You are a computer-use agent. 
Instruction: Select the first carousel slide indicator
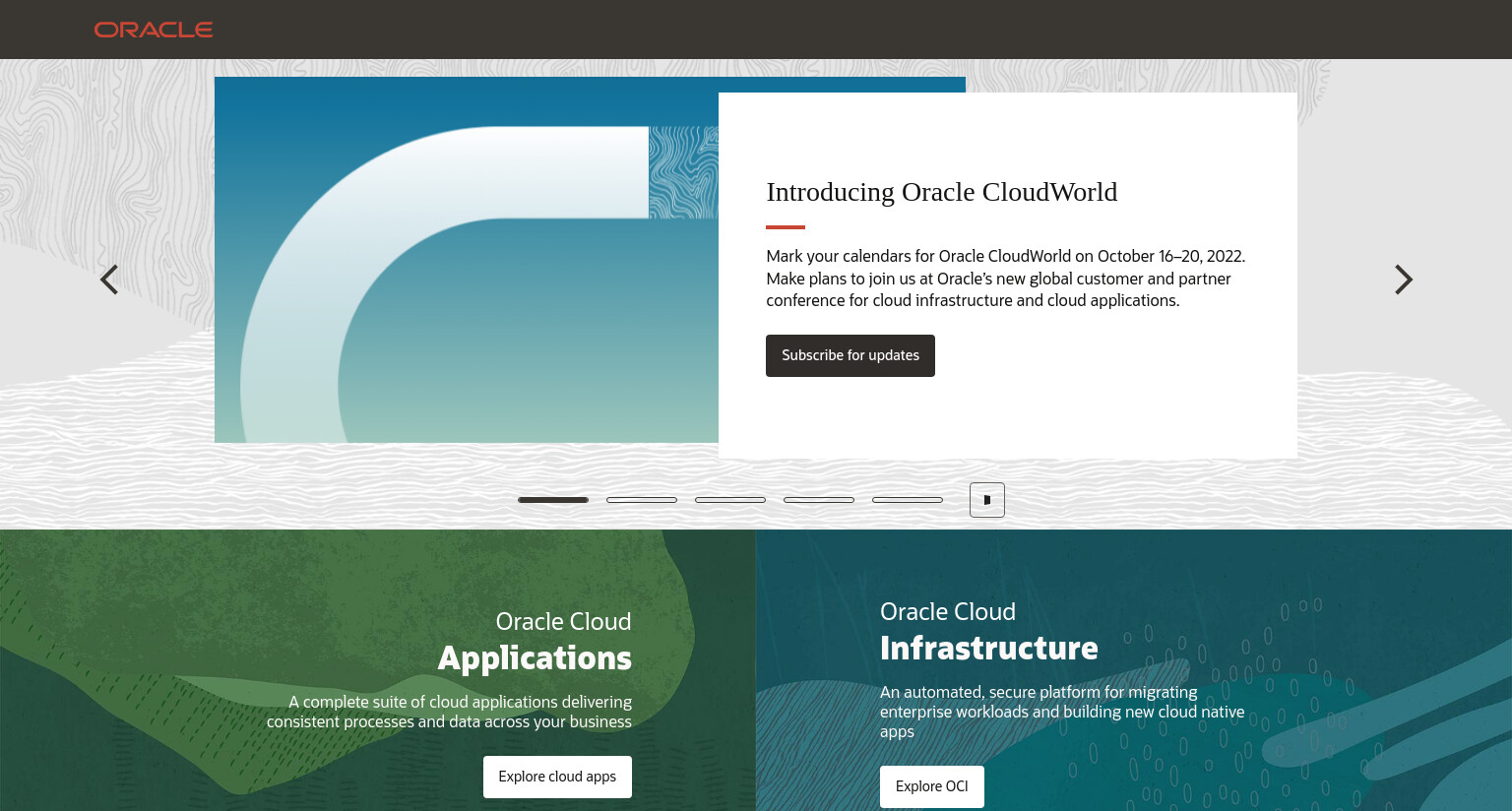point(553,500)
